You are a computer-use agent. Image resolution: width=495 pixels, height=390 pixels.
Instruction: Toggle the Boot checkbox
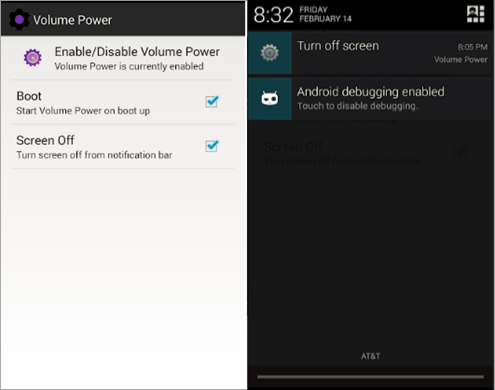(212, 101)
